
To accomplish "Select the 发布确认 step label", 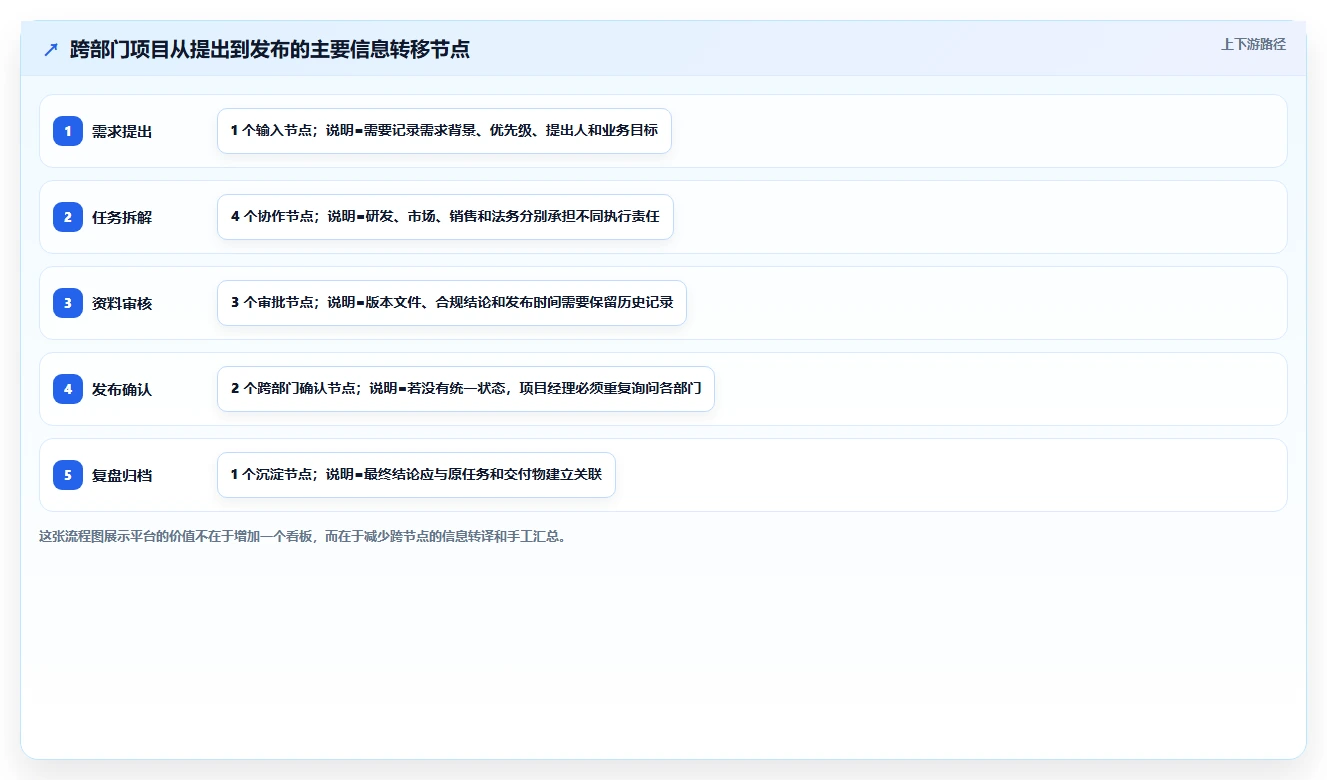I will (122, 389).
